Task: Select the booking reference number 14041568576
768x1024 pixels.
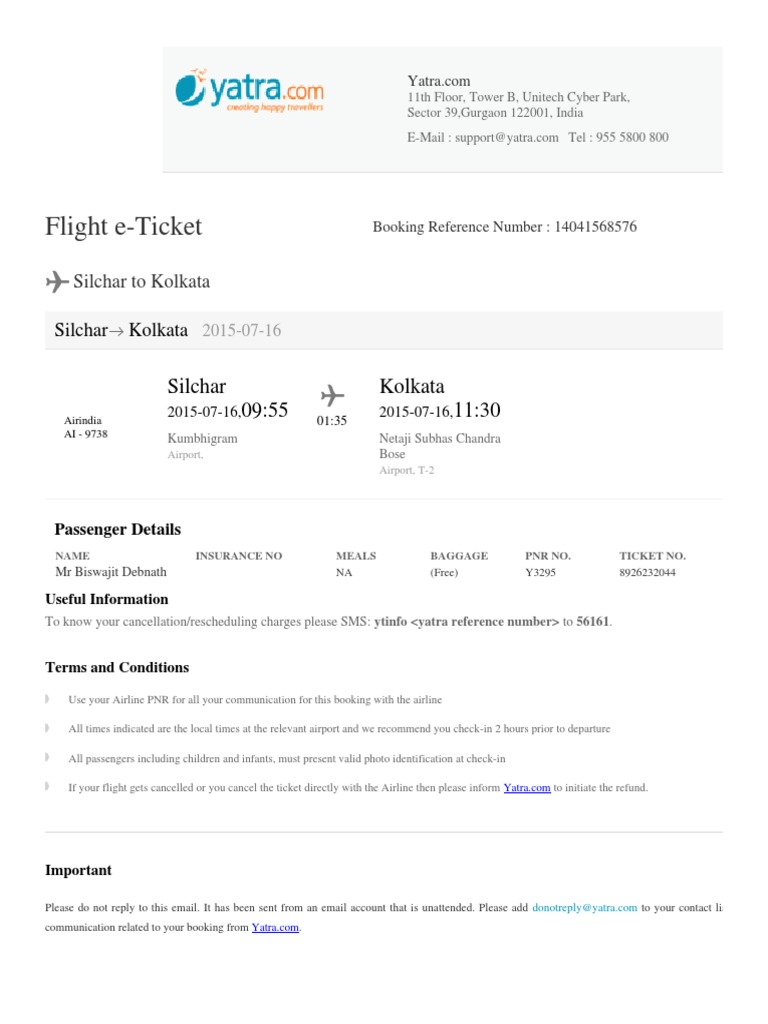Action: pos(595,227)
